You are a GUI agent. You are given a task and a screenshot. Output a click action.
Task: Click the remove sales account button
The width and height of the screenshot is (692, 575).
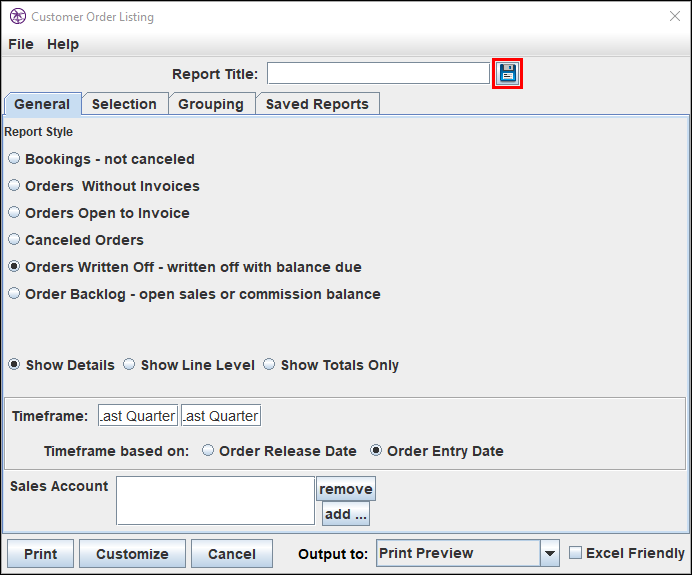point(346,489)
